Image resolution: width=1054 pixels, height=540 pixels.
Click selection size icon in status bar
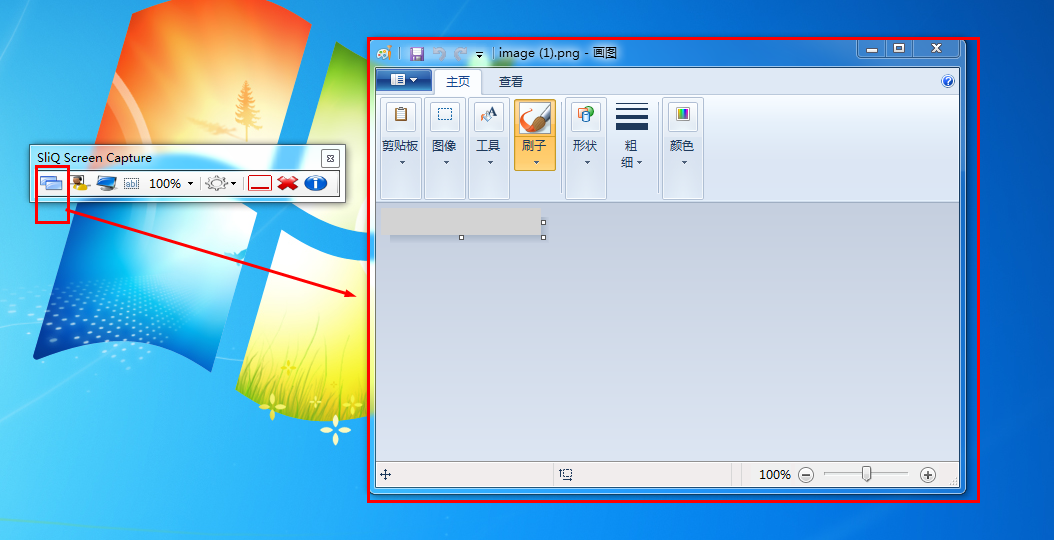566,475
